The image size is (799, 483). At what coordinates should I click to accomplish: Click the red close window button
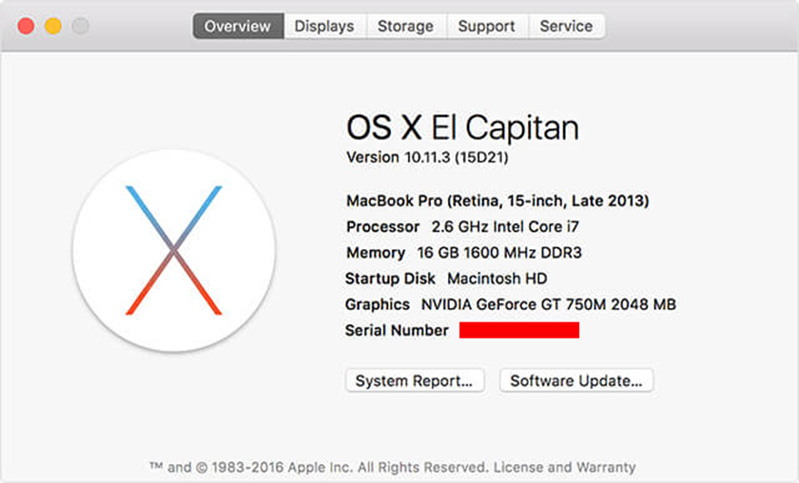click(x=26, y=26)
